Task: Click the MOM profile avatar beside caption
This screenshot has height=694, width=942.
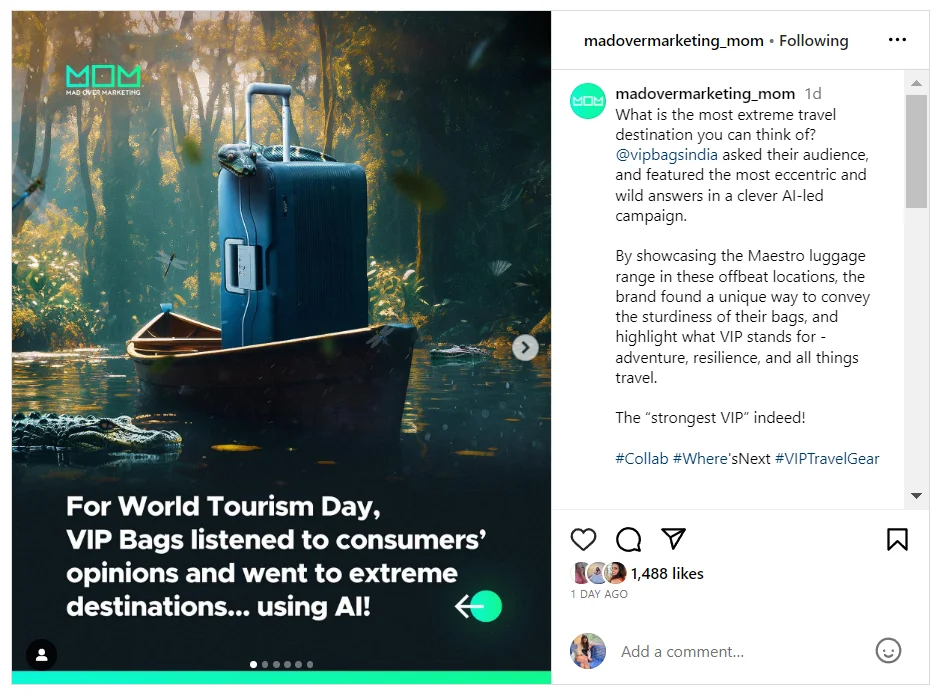Action: click(x=588, y=101)
